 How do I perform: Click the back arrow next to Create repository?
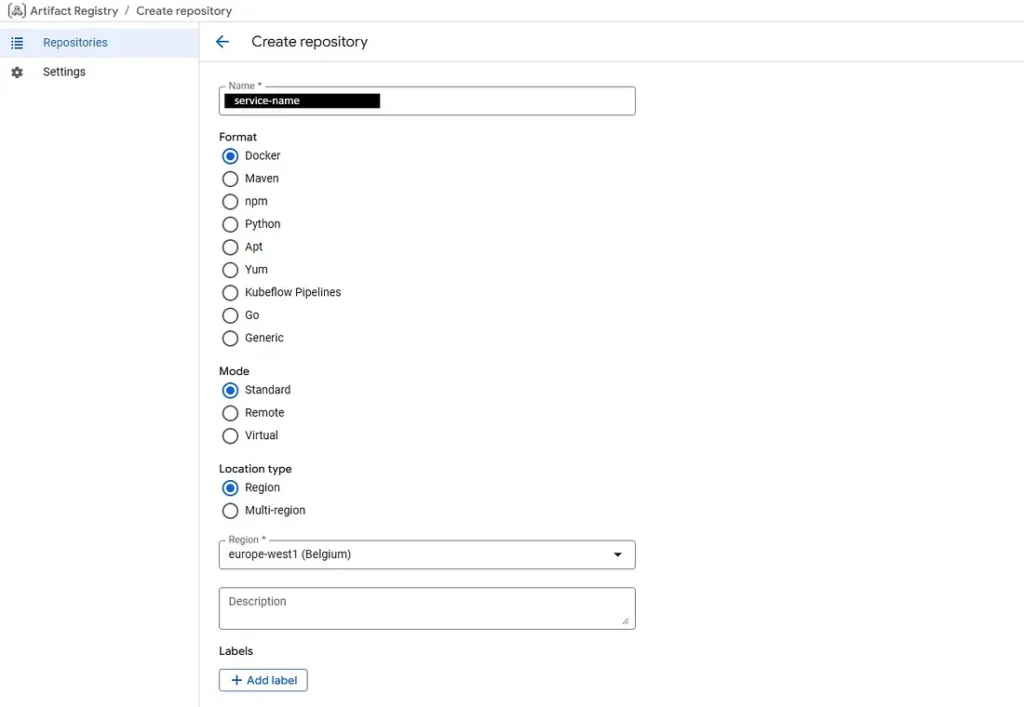click(x=222, y=42)
